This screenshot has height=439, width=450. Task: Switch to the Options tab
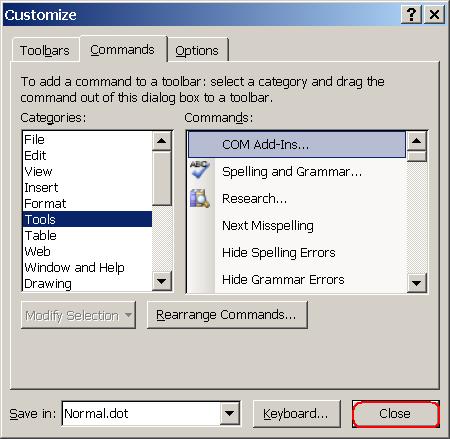(197, 50)
